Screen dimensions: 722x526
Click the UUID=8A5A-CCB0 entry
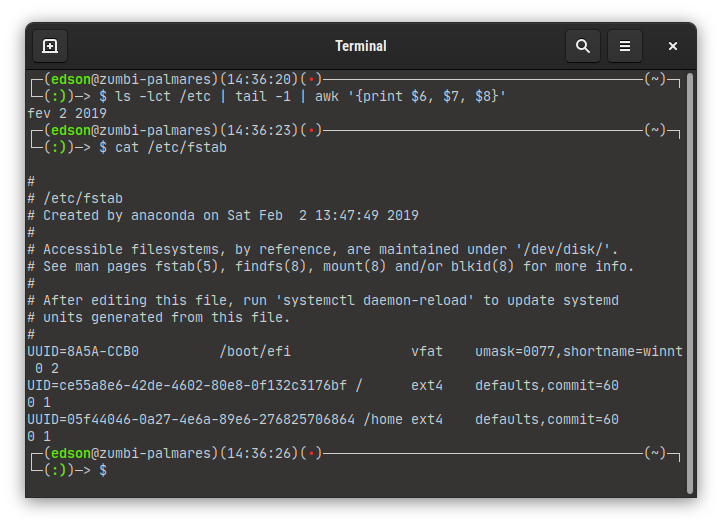[83, 351]
